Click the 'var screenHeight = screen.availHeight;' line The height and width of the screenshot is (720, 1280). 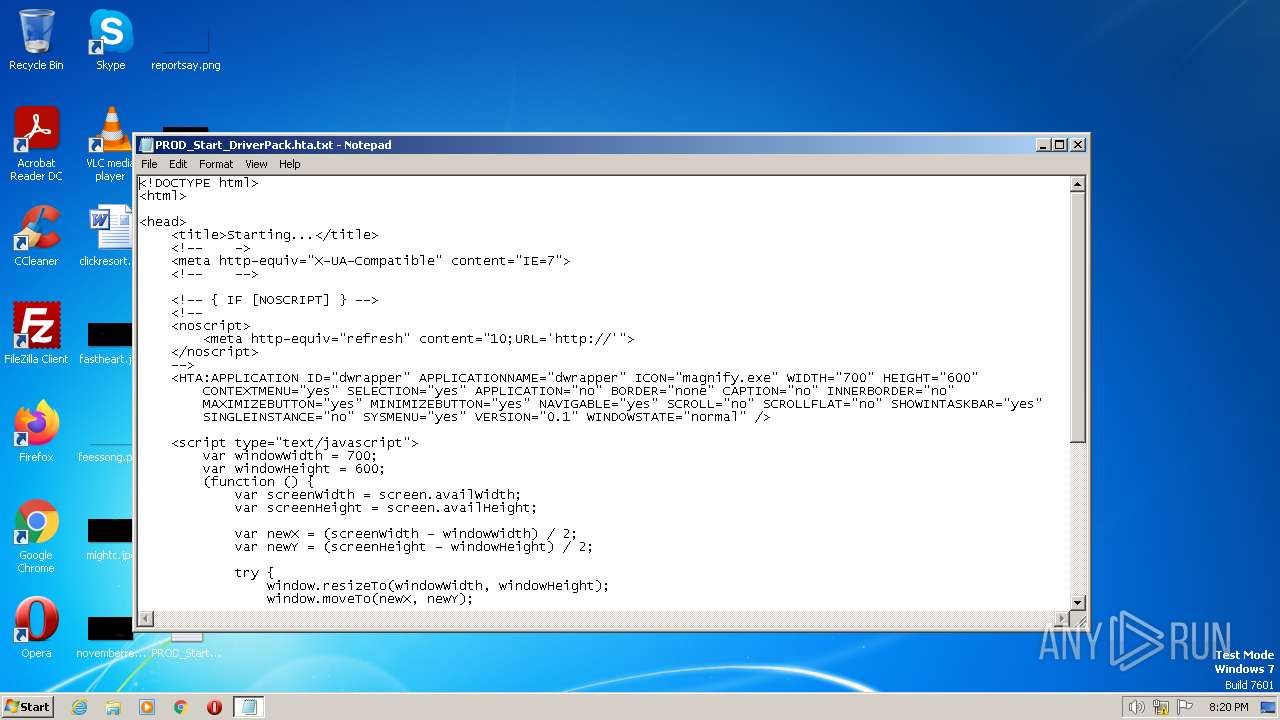click(x=386, y=508)
